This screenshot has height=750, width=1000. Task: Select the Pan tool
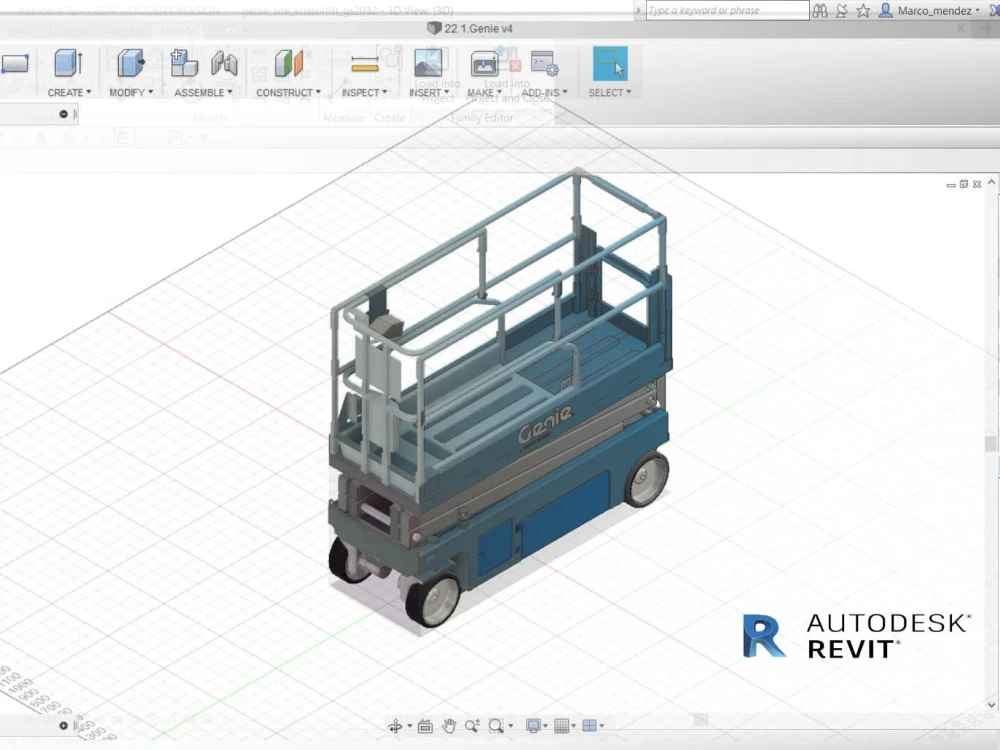pos(450,725)
